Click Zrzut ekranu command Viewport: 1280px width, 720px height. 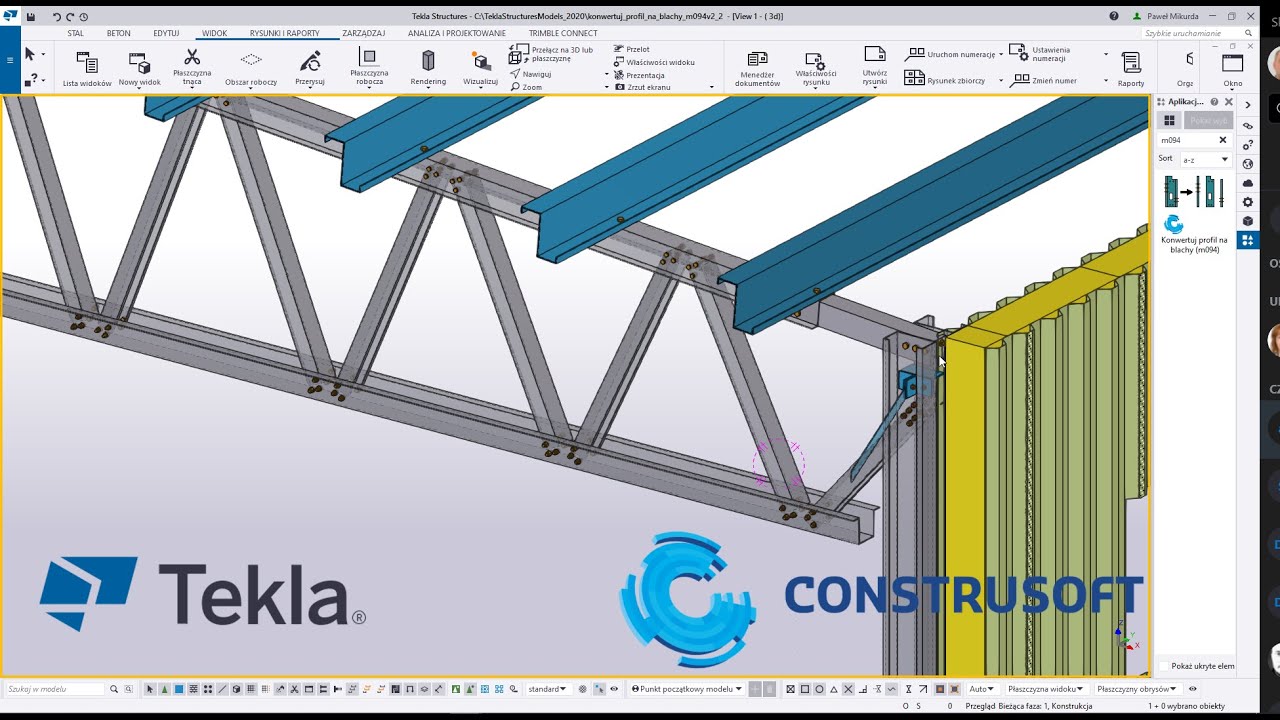(x=640, y=87)
